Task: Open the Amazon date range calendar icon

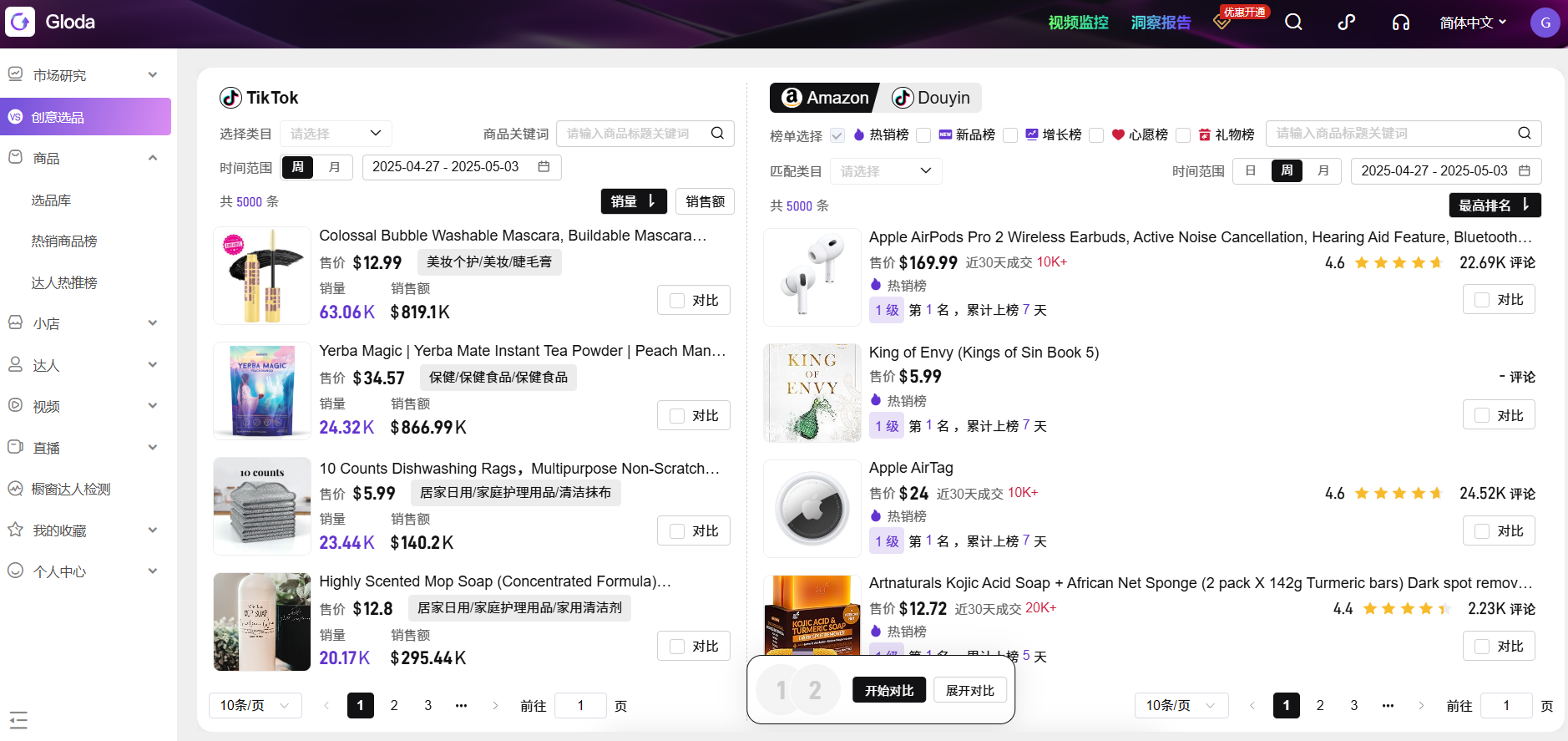Action: (1524, 170)
